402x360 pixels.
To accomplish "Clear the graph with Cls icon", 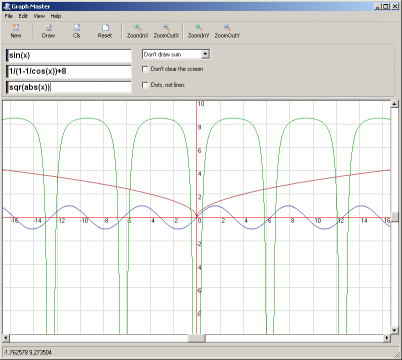I will tap(77, 28).
